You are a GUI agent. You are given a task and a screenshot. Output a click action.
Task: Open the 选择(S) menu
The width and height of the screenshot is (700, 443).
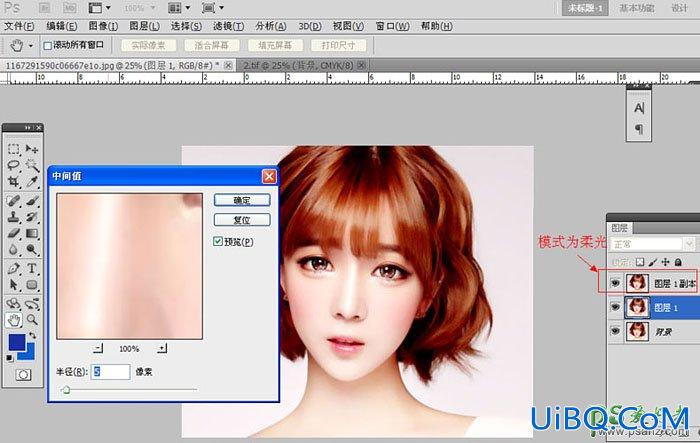tap(186, 26)
